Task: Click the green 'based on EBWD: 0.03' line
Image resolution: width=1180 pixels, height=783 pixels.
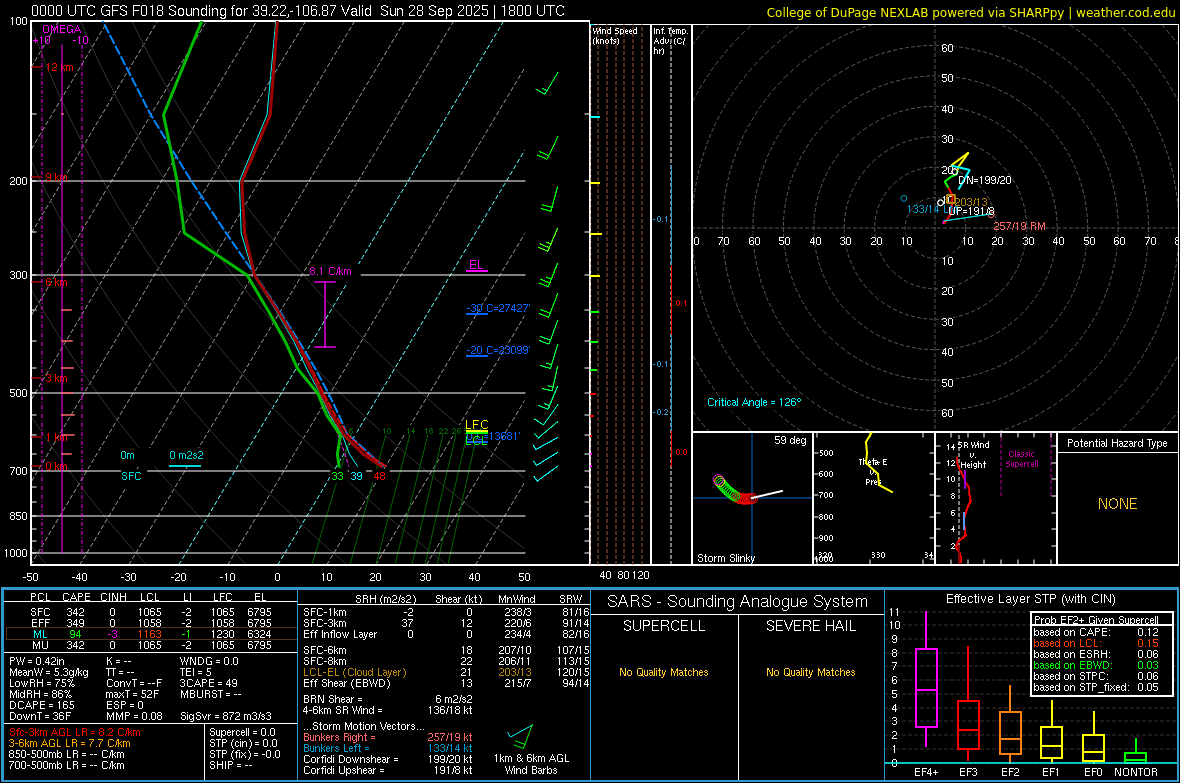Action: click(x=1096, y=665)
